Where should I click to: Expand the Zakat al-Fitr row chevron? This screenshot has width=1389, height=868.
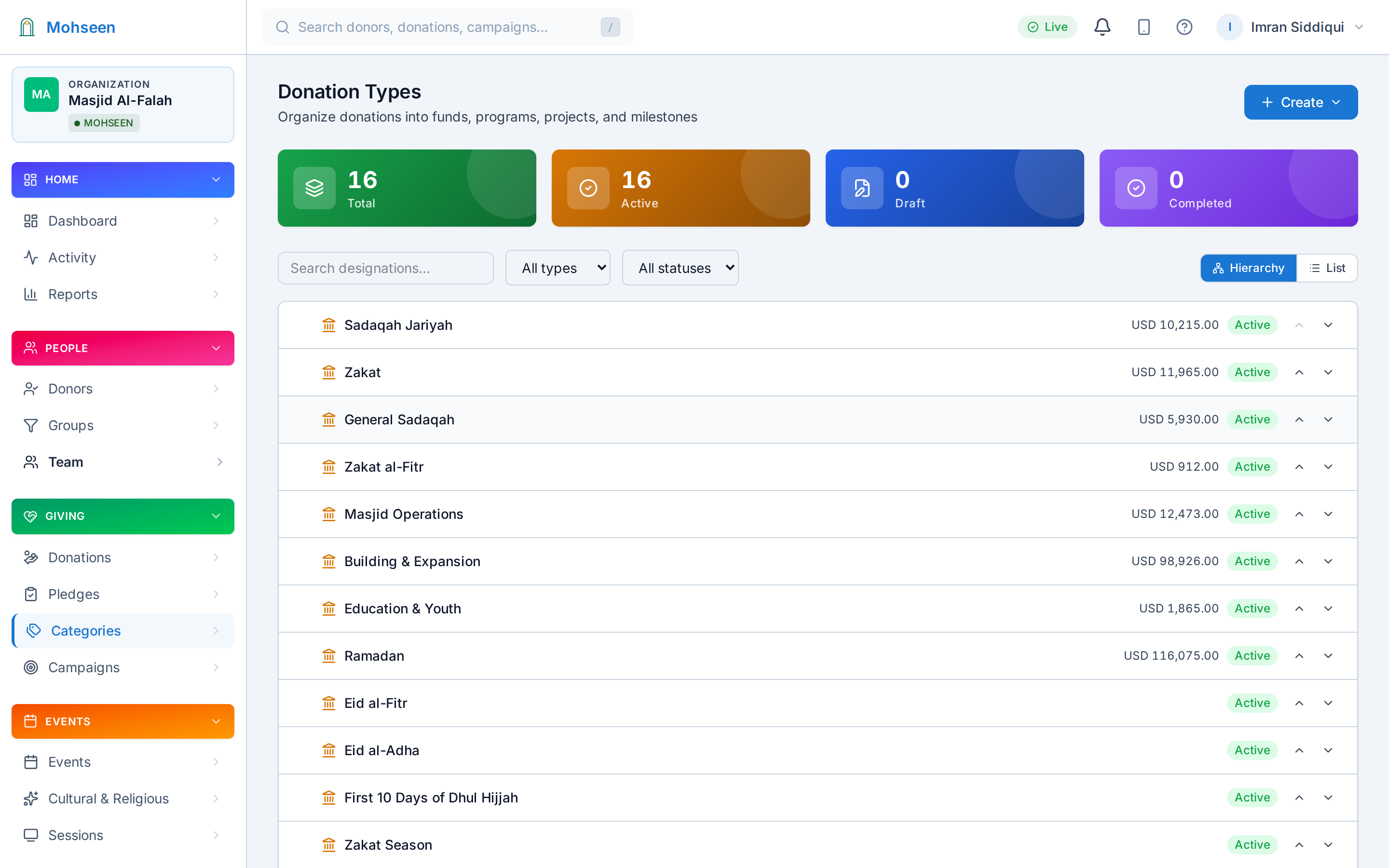[x=1328, y=467]
